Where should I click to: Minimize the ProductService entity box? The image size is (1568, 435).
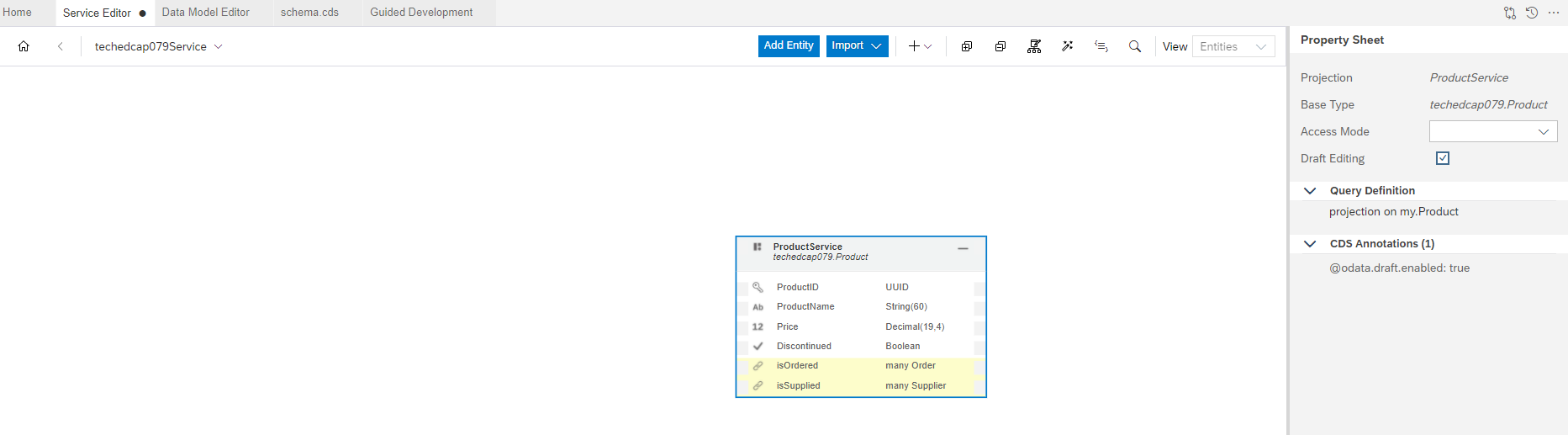(x=963, y=249)
